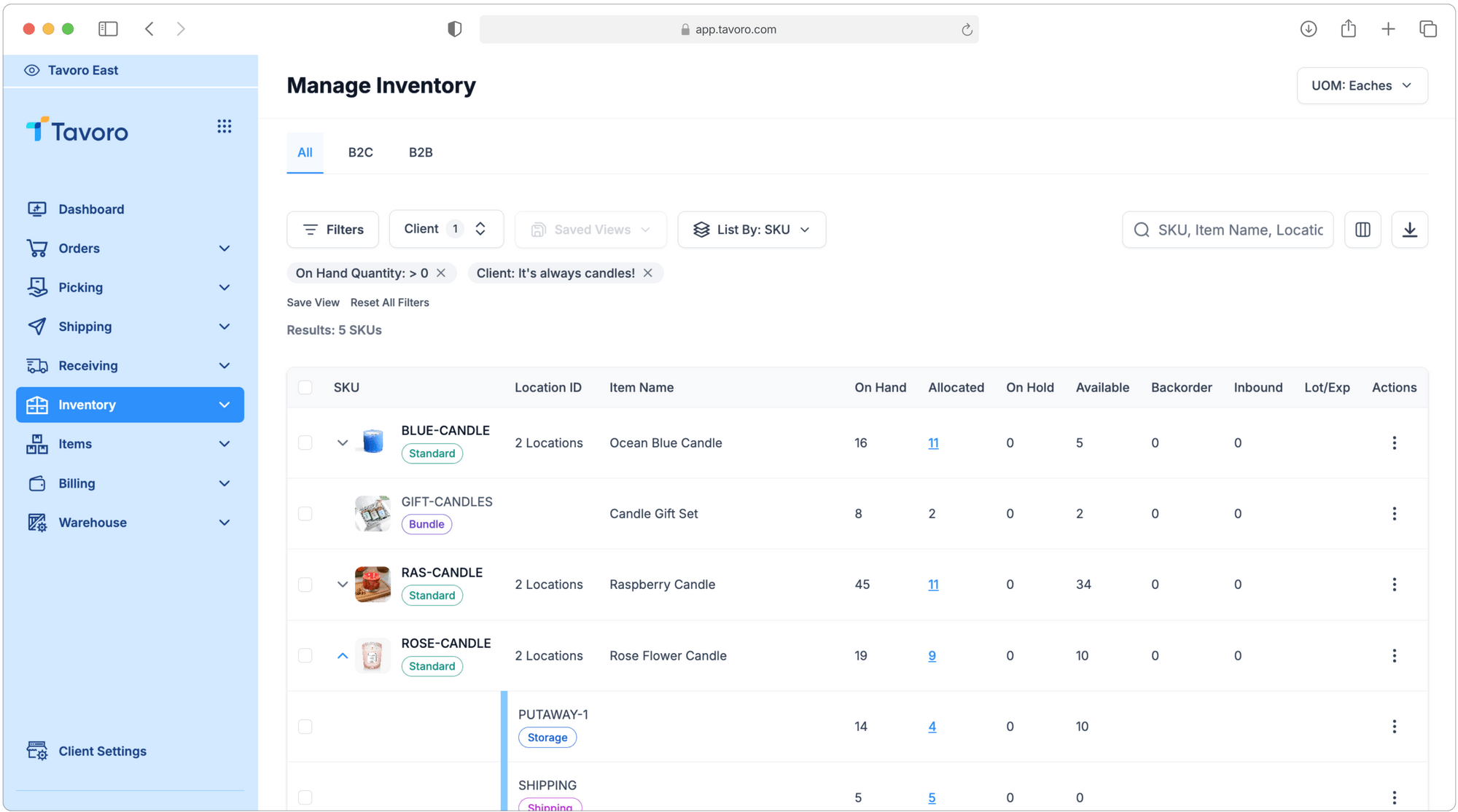This screenshot has width=1458, height=812.
Task: Check the PUTAWAY-1 location row checkbox
Action: (305, 726)
